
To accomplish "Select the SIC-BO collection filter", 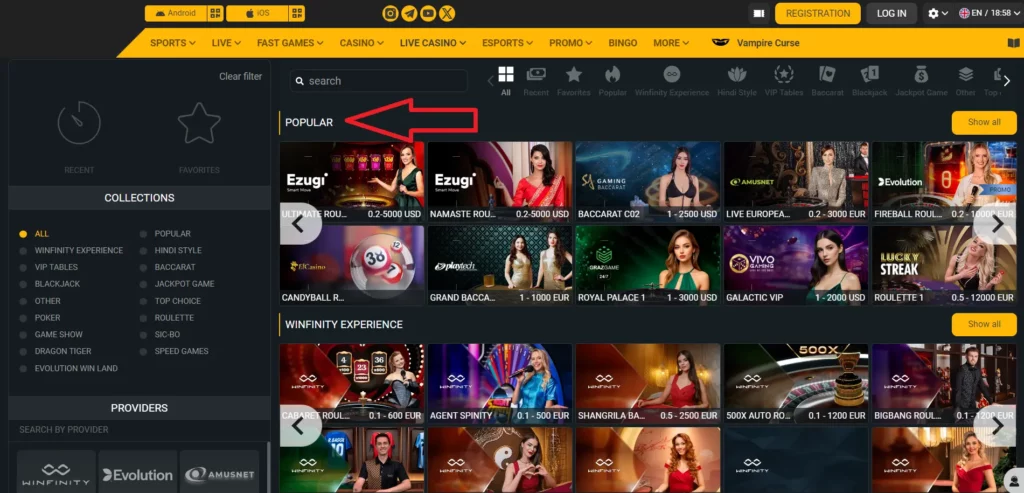I will (x=160, y=334).
